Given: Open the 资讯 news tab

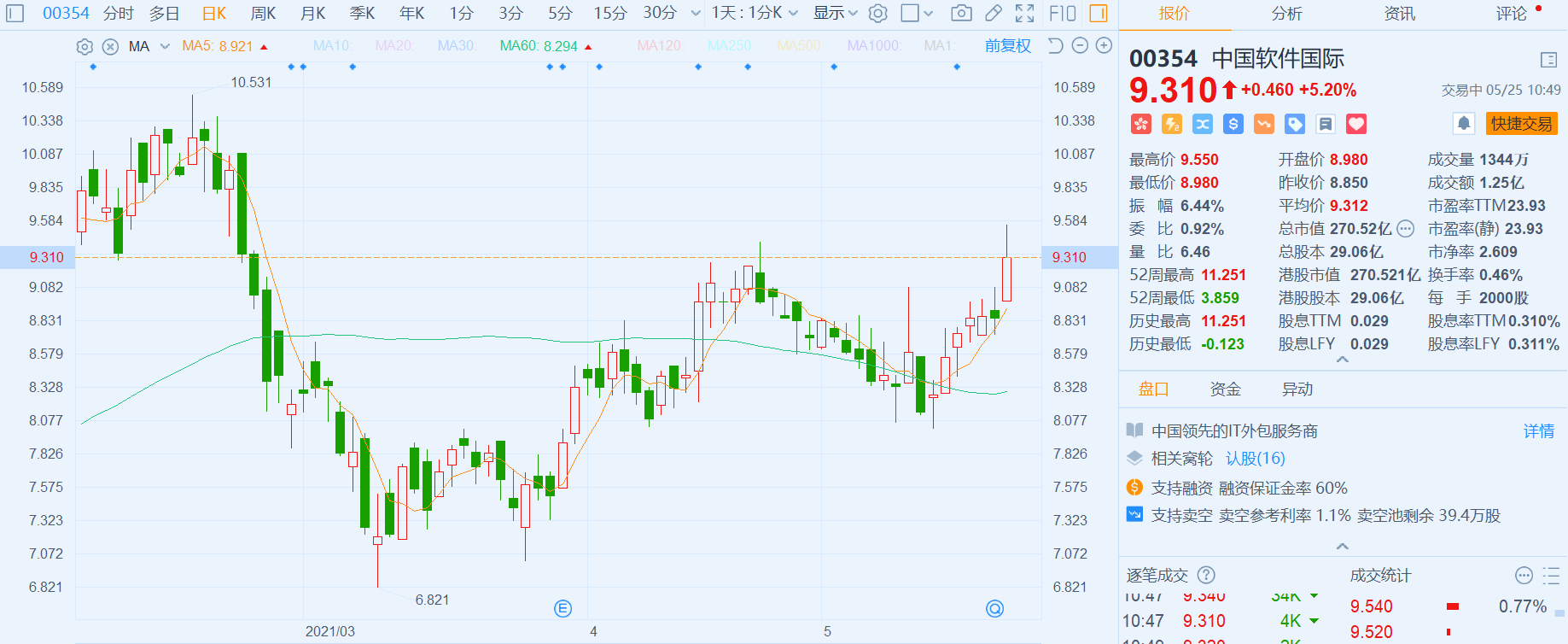Looking at the screenshot, I should pyautogui.click(x=1399, y=14).
